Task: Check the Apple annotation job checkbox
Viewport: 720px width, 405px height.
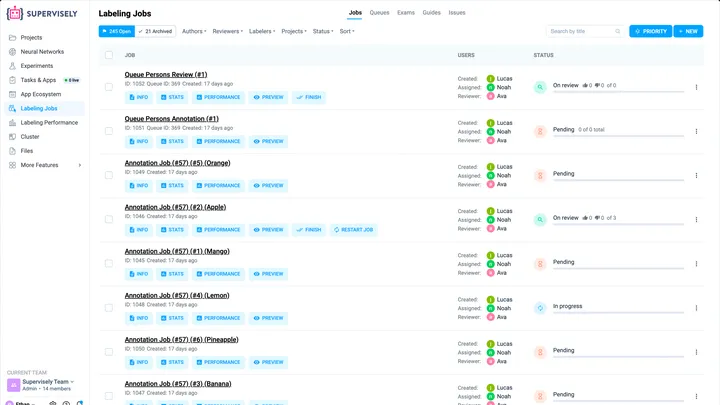Action: click(109, 219)
